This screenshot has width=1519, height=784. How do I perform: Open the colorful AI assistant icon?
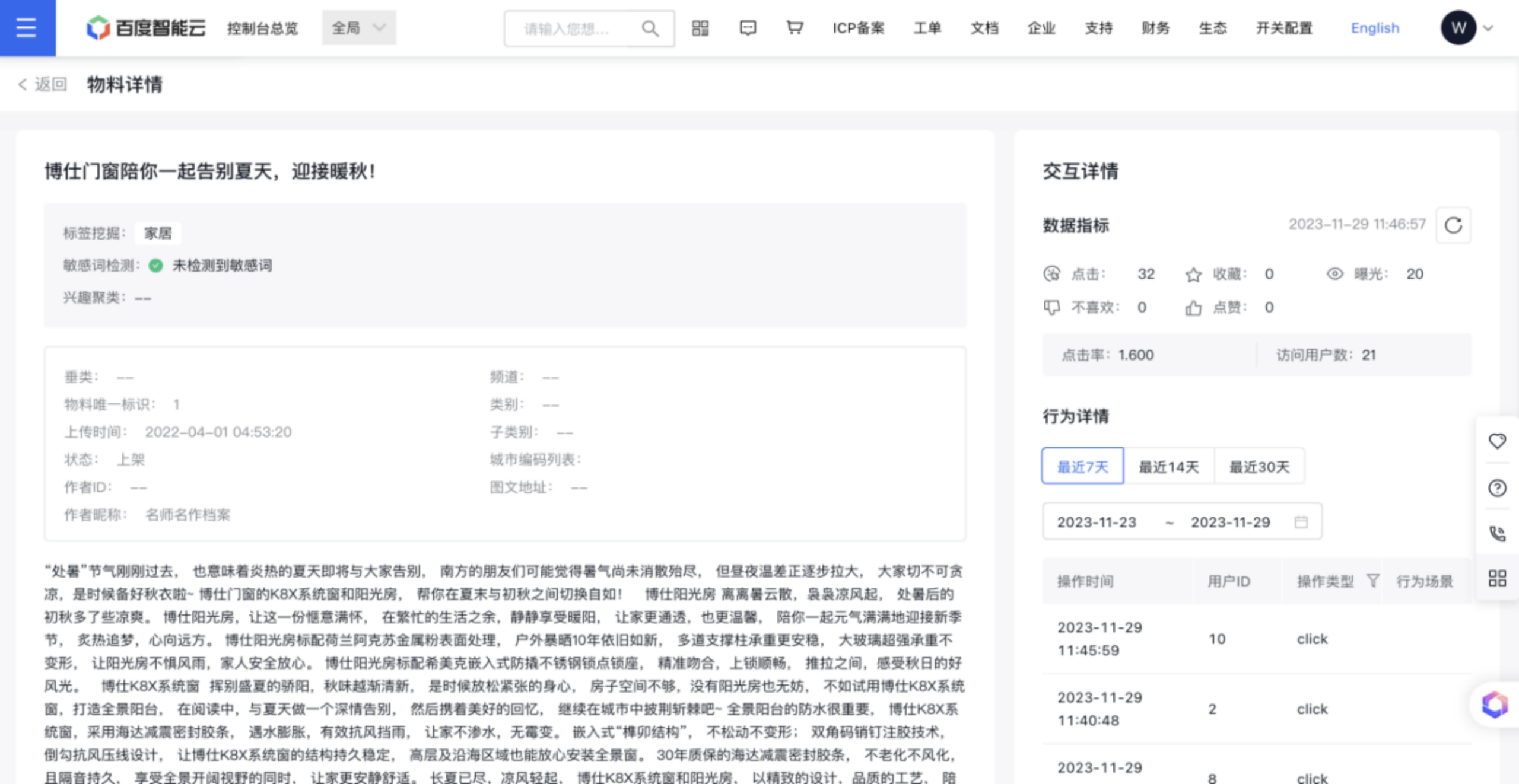pyautogui.click(x=1495, y=705)
